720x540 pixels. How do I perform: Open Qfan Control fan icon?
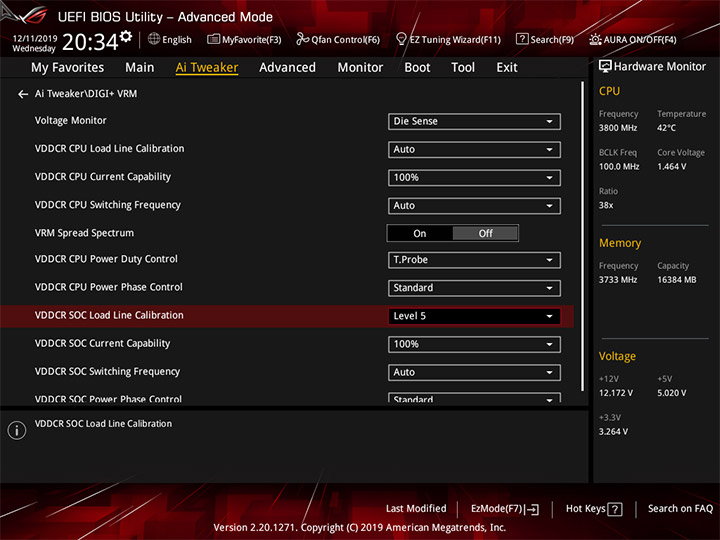click(x=303, y=39)
